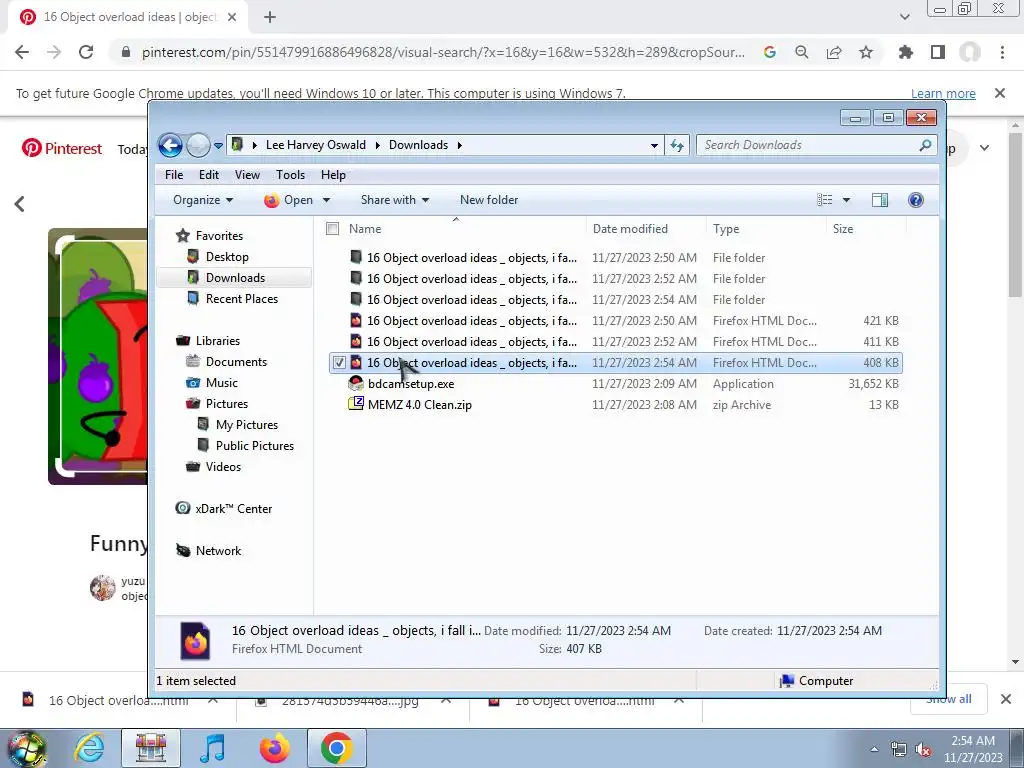Click Learn more link in Chrome infobar
This screenshot has width=1024, height=768.
[943, 93]
